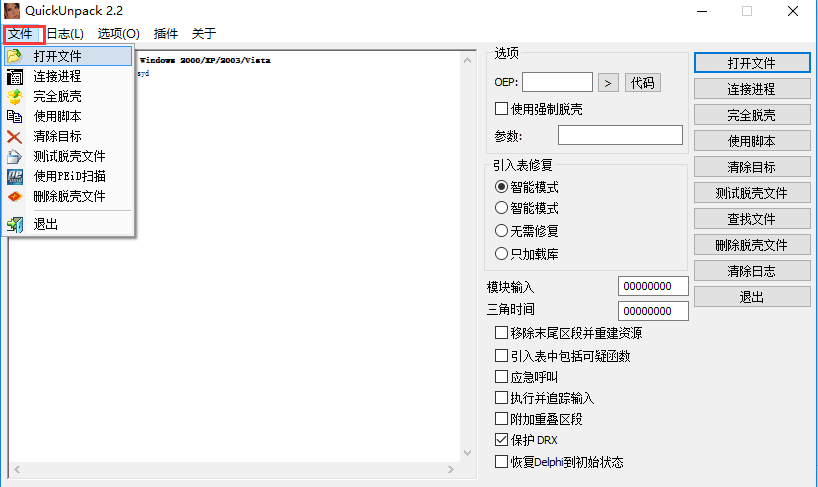The height and width of the screenshot is (487, 818).
Task: Click the 代码 button
Action: pyautogui.click(x=643, y=82)
